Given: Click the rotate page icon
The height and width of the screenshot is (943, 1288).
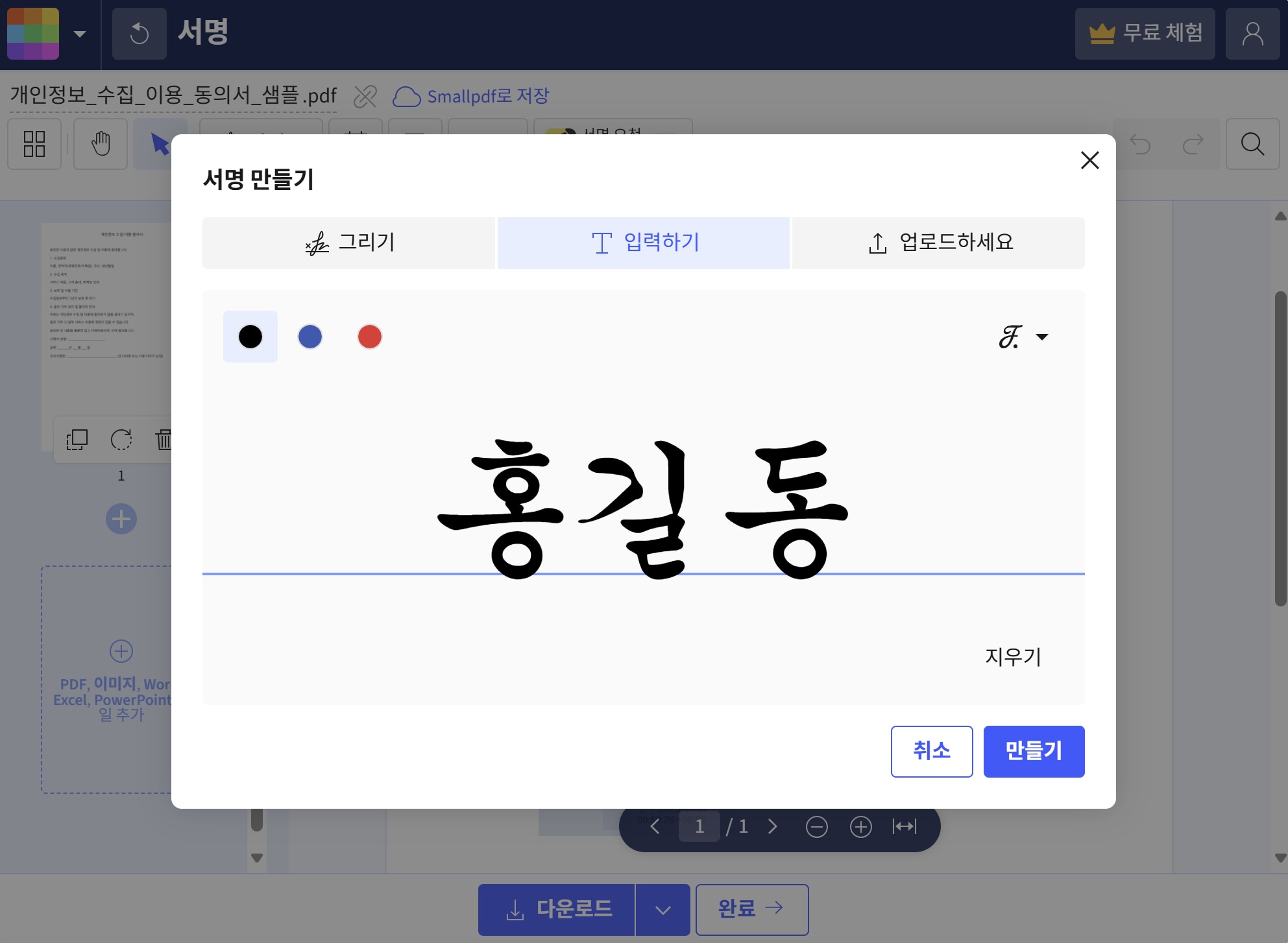Looking at the screenshot, I should [x=121, y=440].
